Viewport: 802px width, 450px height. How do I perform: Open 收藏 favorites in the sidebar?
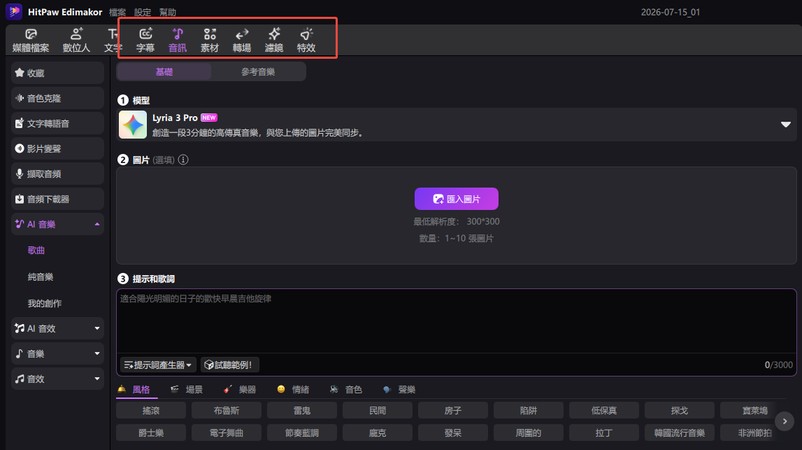[x=57, y=73]
